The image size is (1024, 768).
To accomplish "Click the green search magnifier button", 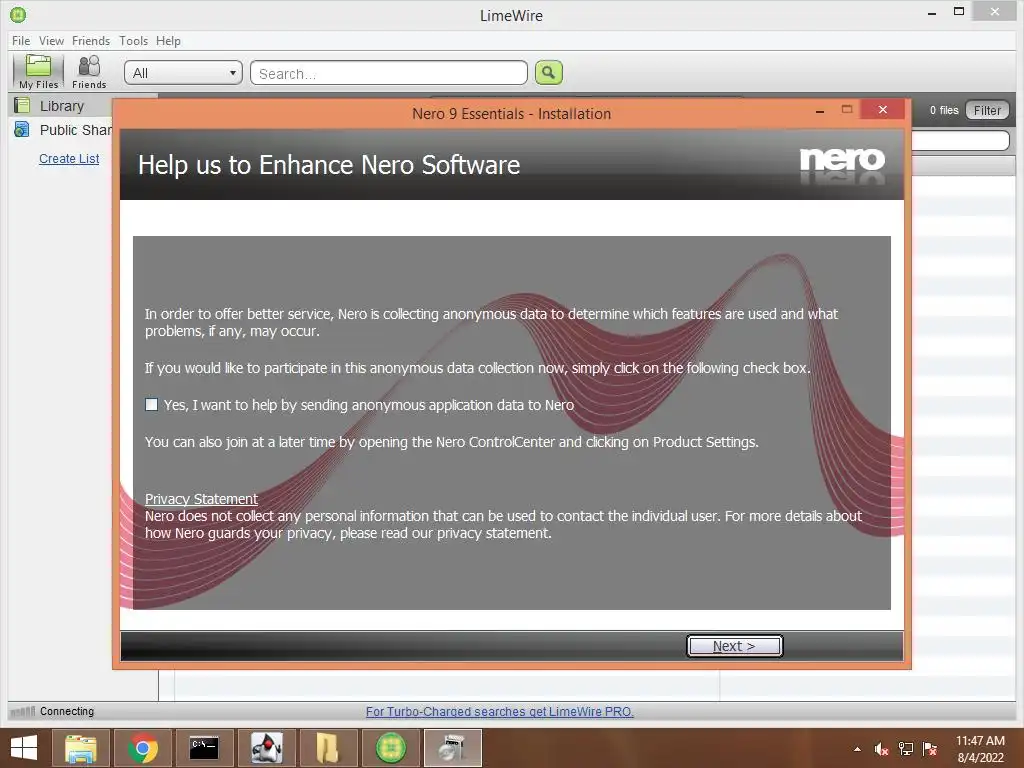I will [x=549, y=72].
